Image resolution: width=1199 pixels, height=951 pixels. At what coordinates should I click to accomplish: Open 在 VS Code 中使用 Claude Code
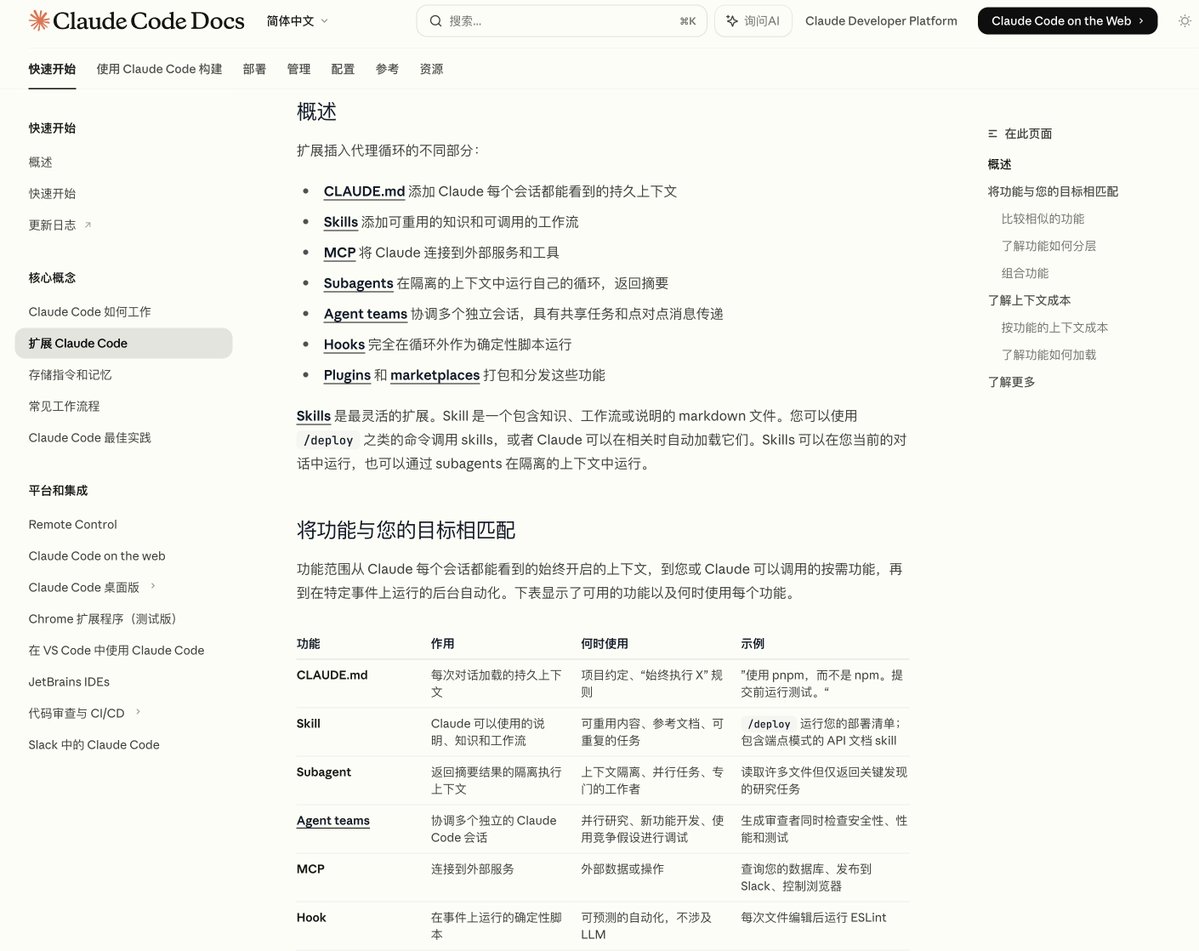[x=116, y=650]
